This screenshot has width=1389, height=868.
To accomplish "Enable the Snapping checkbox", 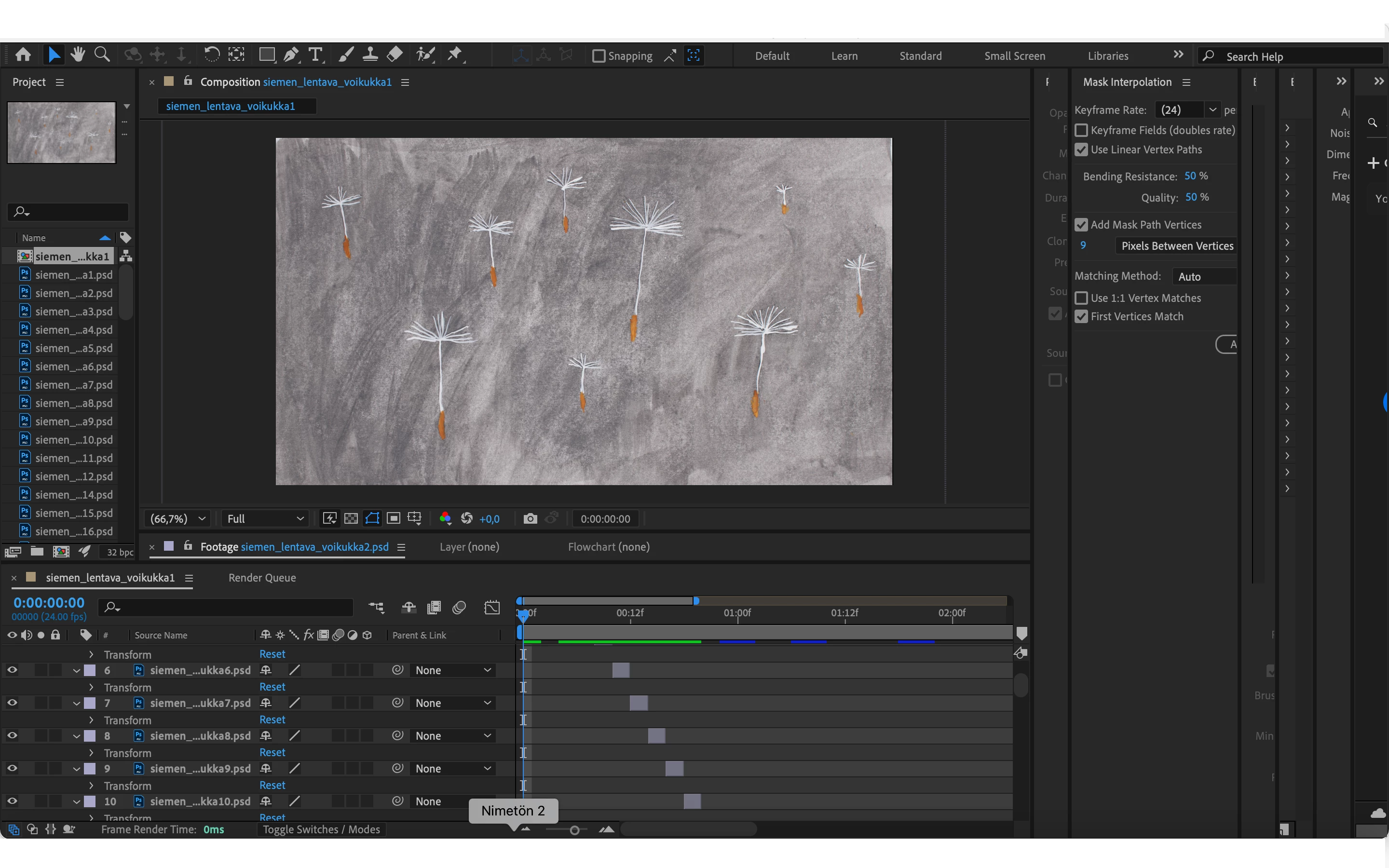I will pyautogui.click(x=599, y=56).
